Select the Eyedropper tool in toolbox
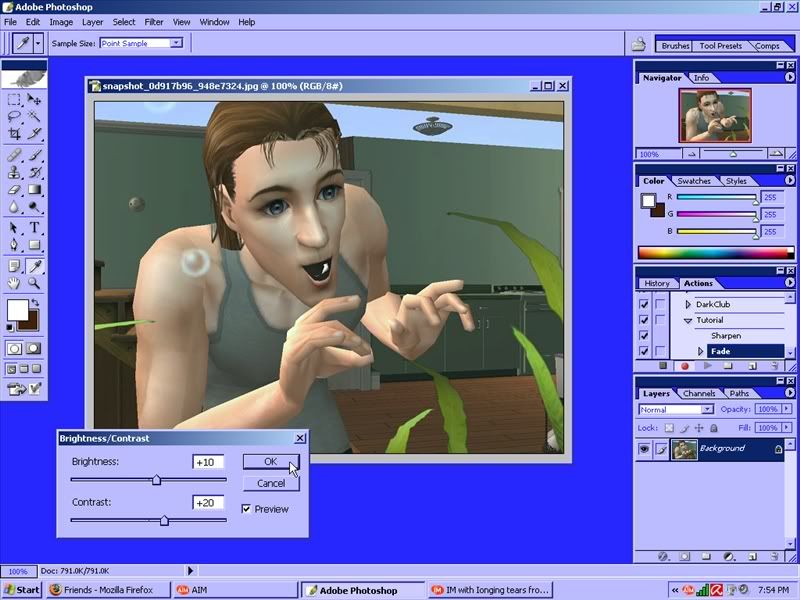The height and width of the screenshot is (600, 800). tap(34, 266)
